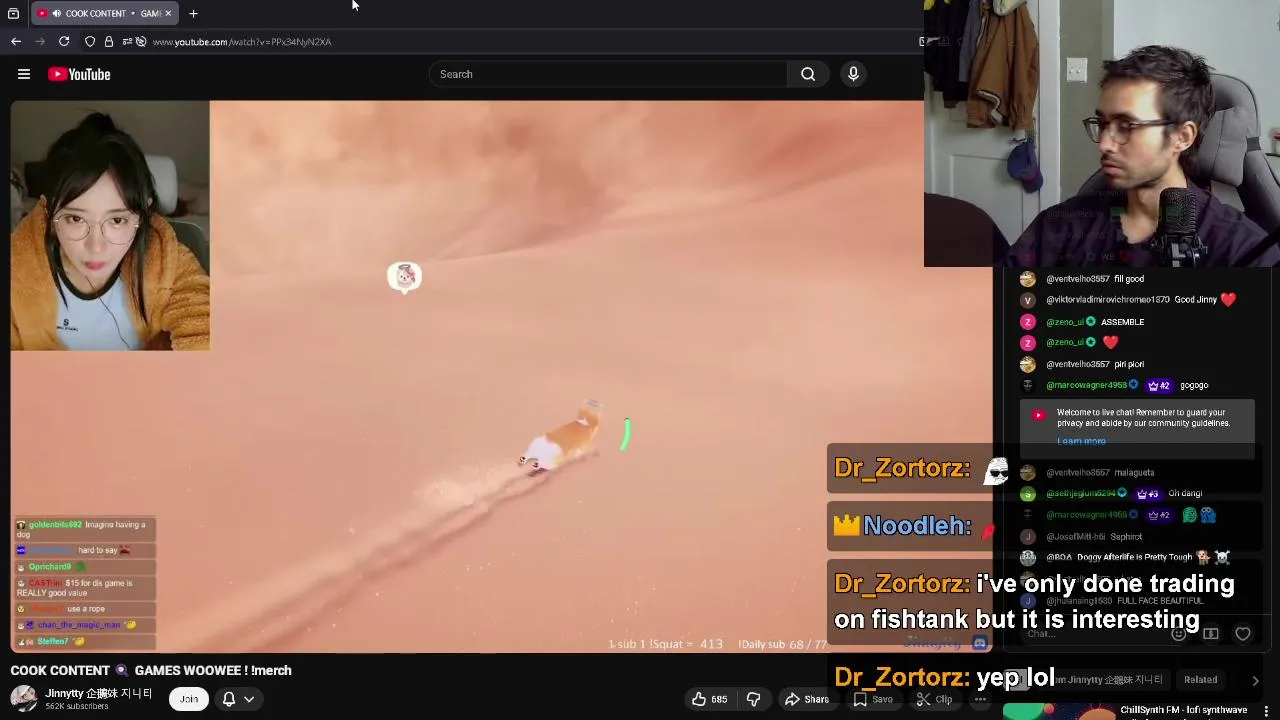
Task: Select the COOK CONTENT browser tab
Action: [x=105, y=13]
